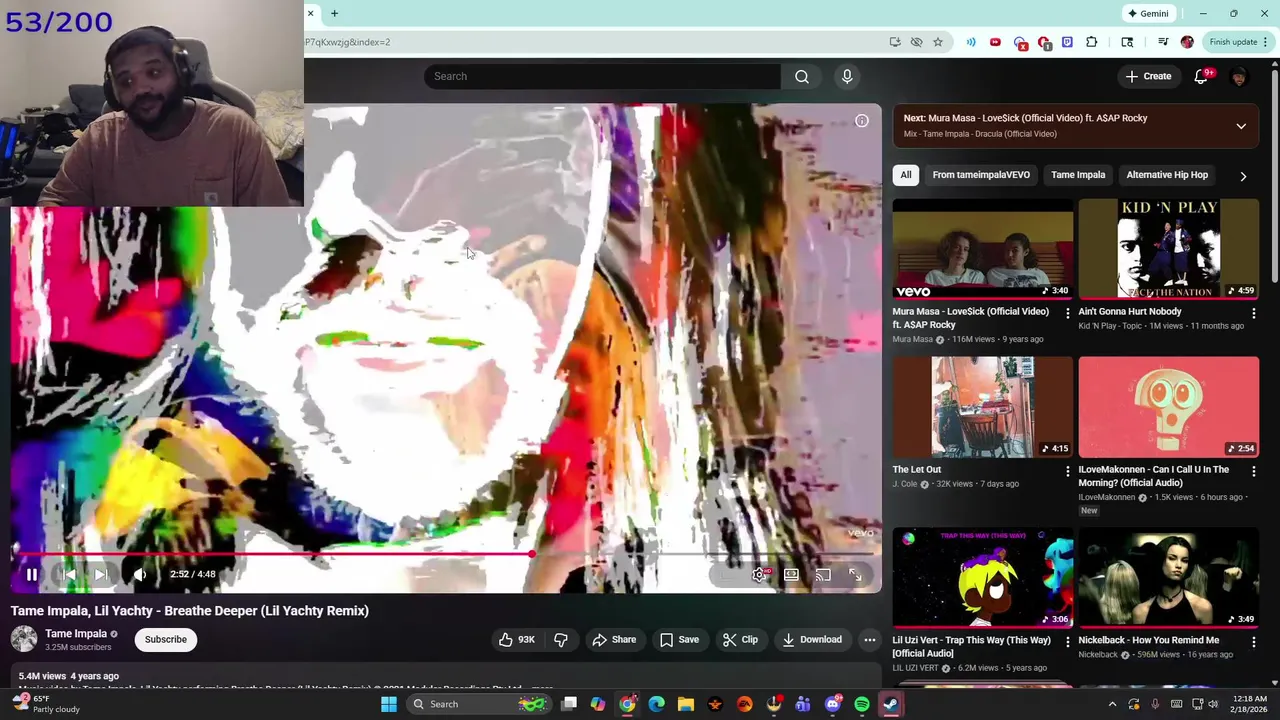Download the video
1280x720 pixels.
tap(811, 640)
